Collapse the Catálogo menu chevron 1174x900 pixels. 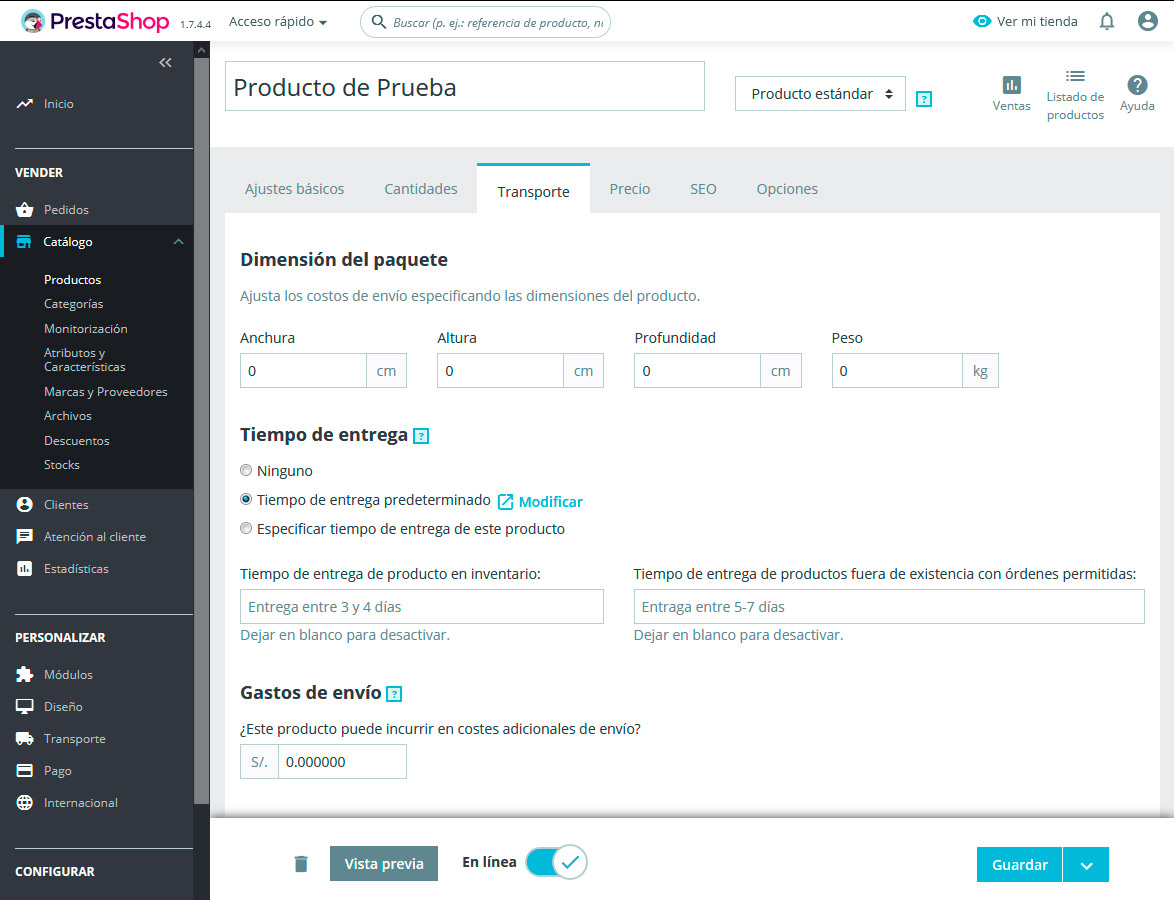tap(178, 242)
